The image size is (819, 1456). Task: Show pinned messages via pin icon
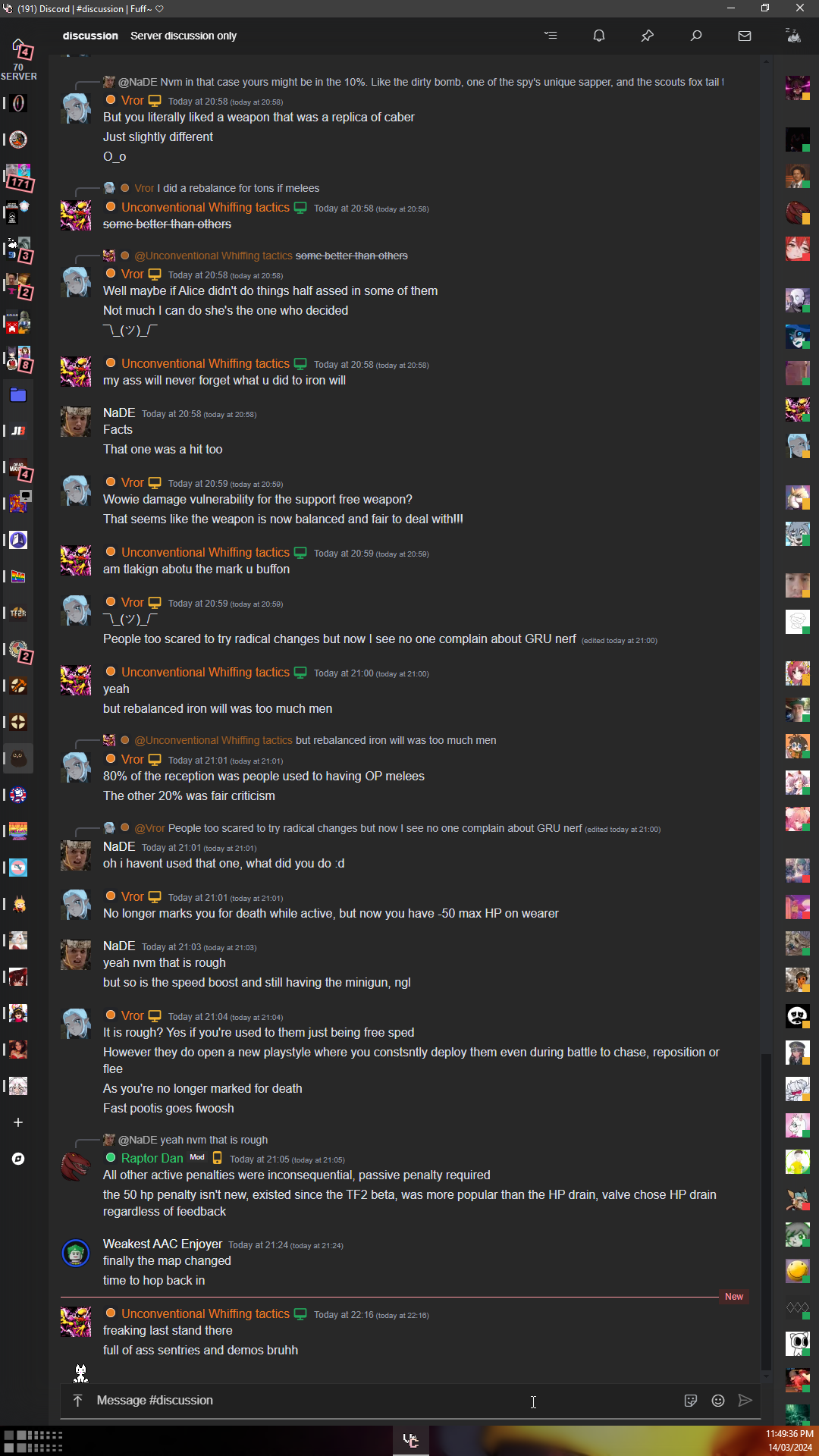pos(648,36)
